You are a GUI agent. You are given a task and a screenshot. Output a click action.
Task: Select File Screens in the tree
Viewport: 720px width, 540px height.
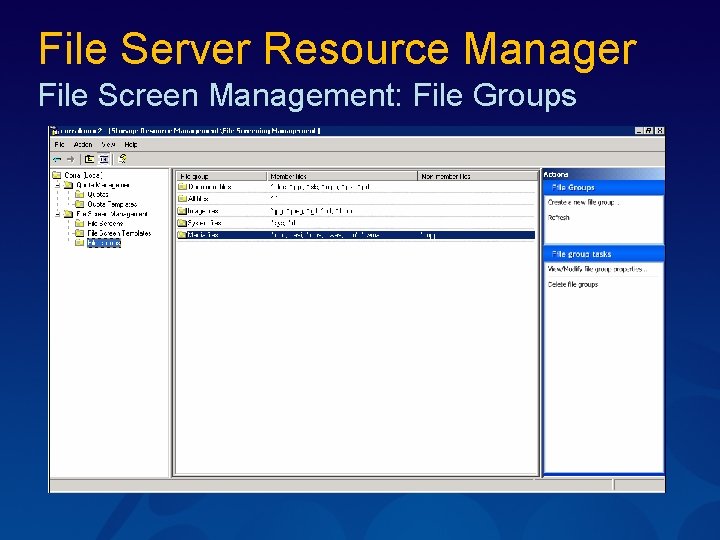(x=105, y=224)
